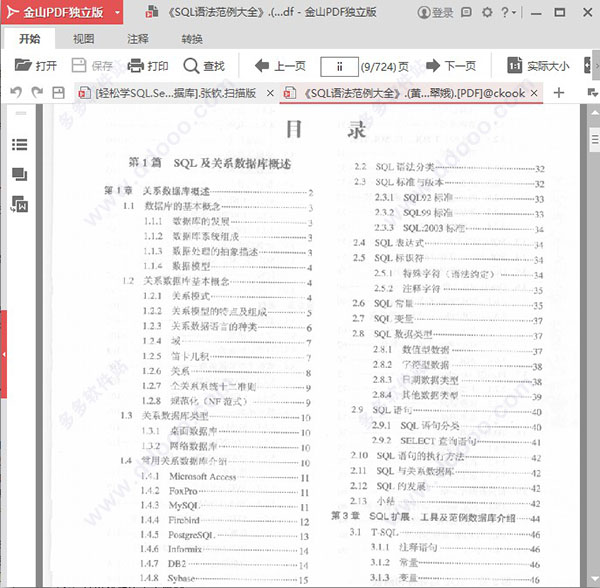Viewport: 600px width, 588px height.
Task: Click the 保存 save button
Action: [92, 66]
